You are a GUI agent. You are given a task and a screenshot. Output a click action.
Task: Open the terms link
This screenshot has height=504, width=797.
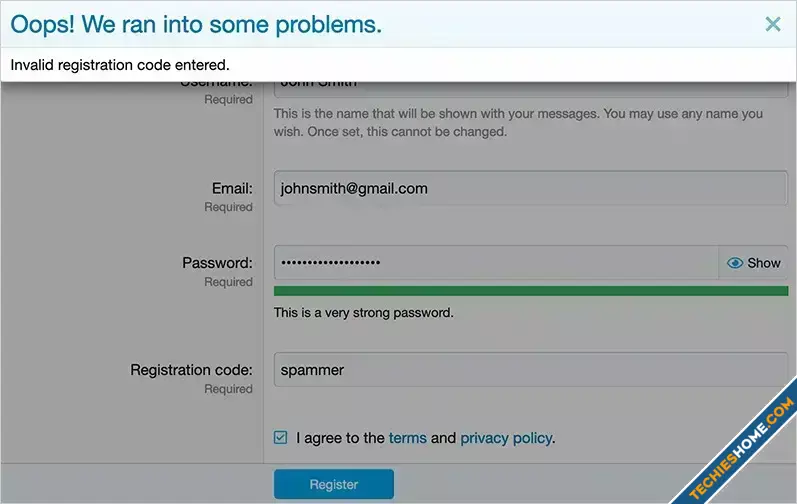coord(407,438)
